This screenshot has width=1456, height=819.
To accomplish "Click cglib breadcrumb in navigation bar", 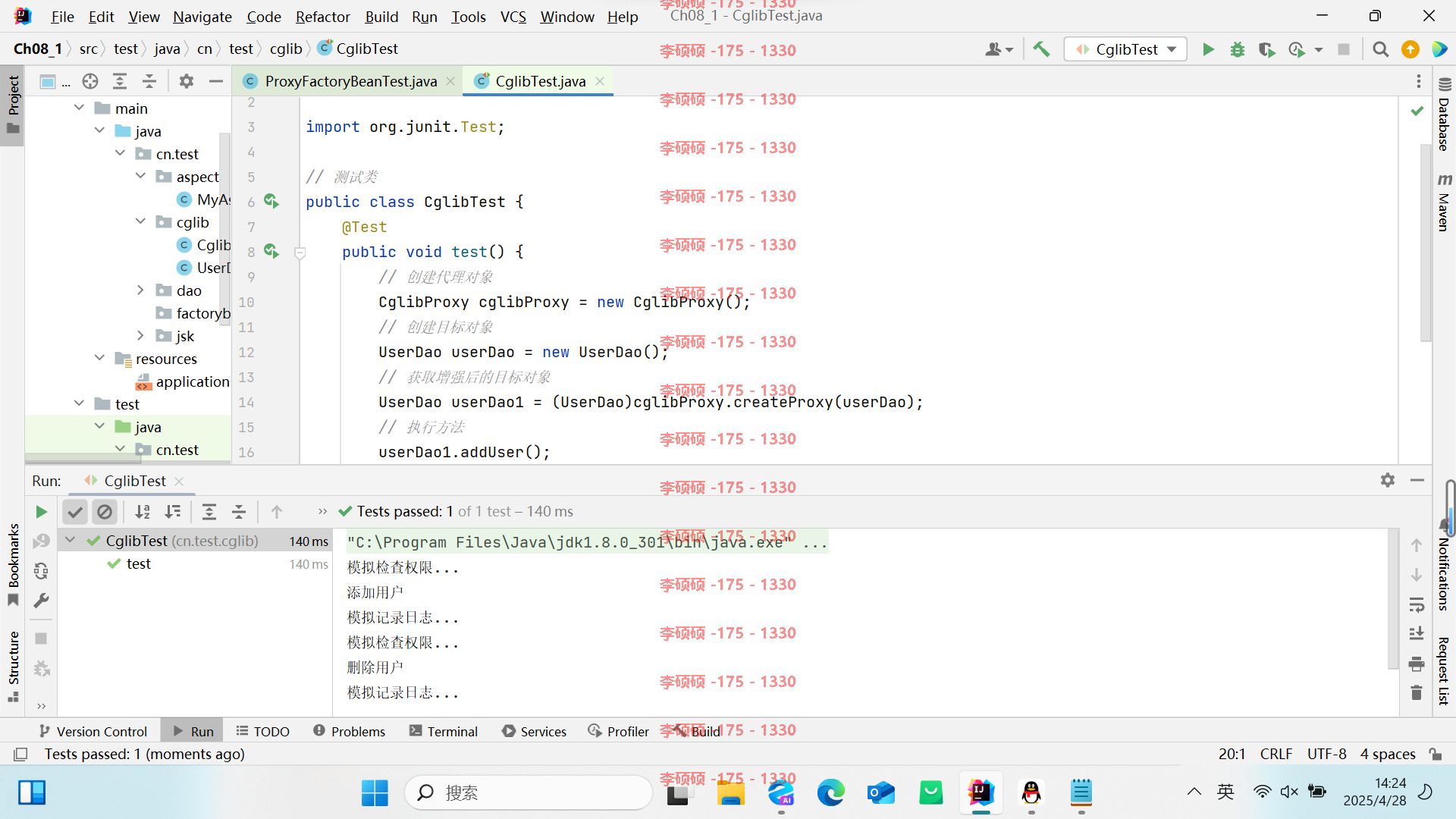I will pyautogui.click(x=286, y=49).
